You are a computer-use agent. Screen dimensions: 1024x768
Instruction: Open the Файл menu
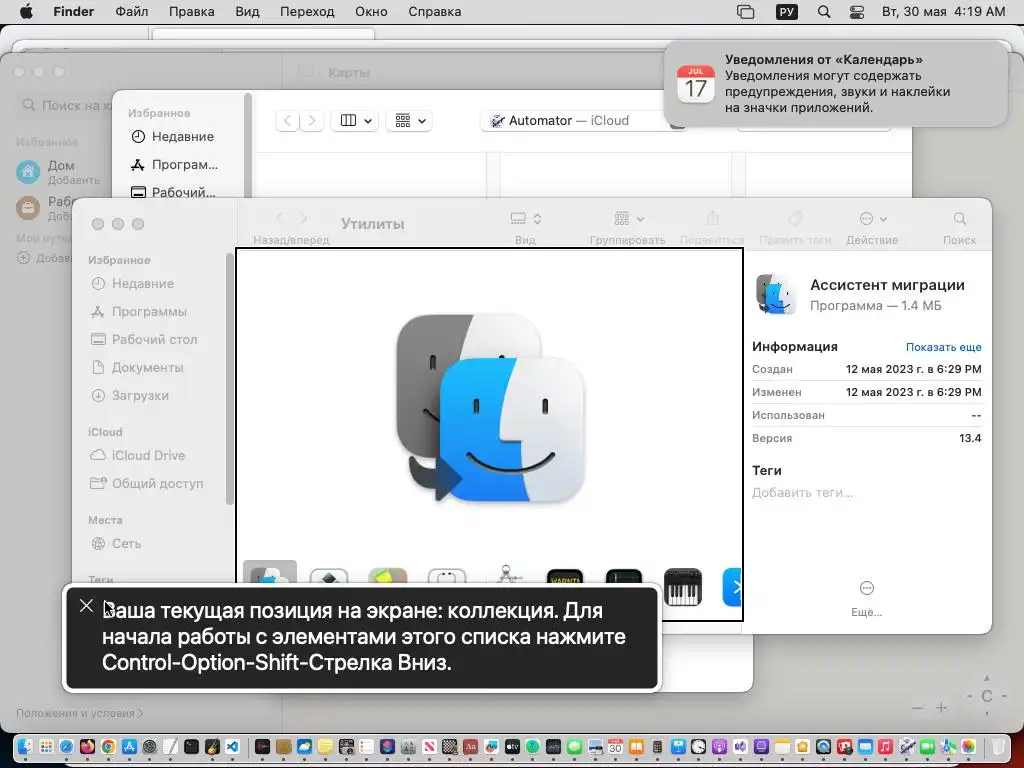coord(131,12)
